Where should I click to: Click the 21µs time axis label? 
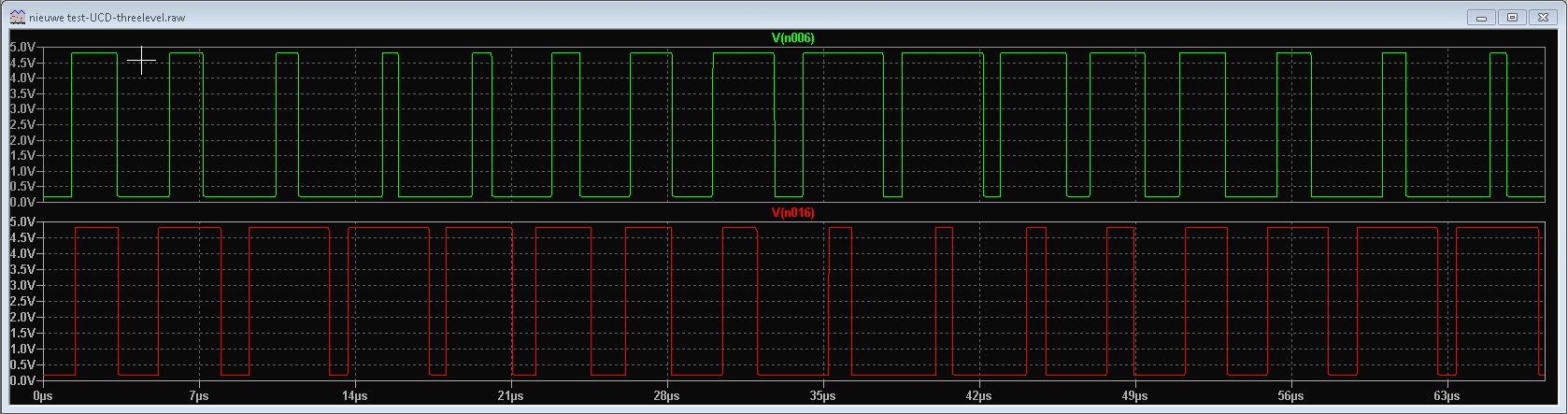[x=510, y=396]
